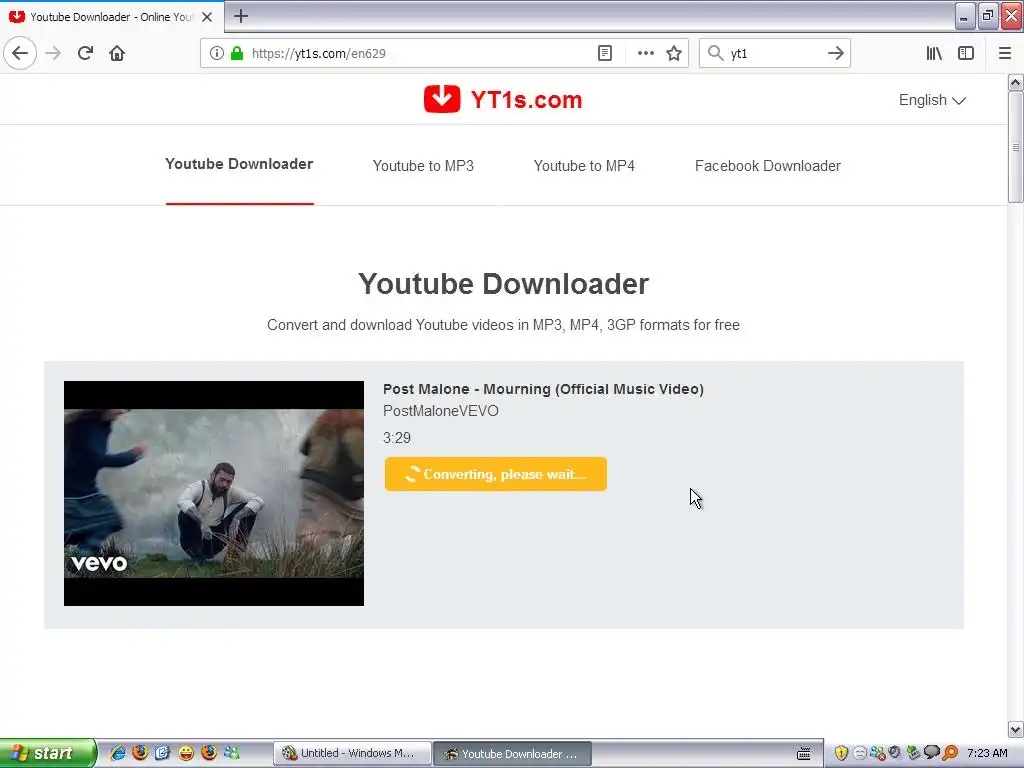Click the YT1s.com logo

(x=503, y=99)
